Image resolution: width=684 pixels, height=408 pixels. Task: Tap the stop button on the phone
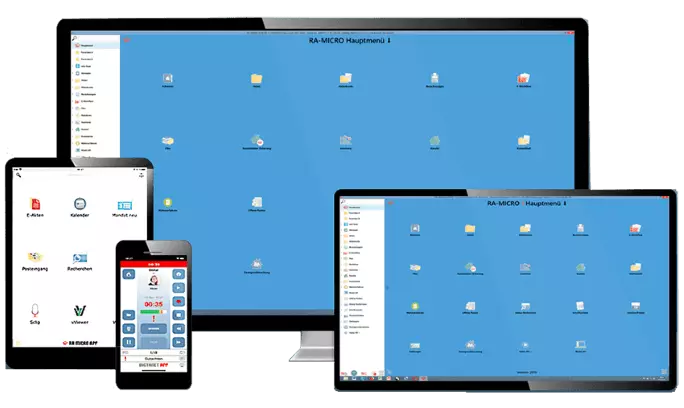pos(178,315)
